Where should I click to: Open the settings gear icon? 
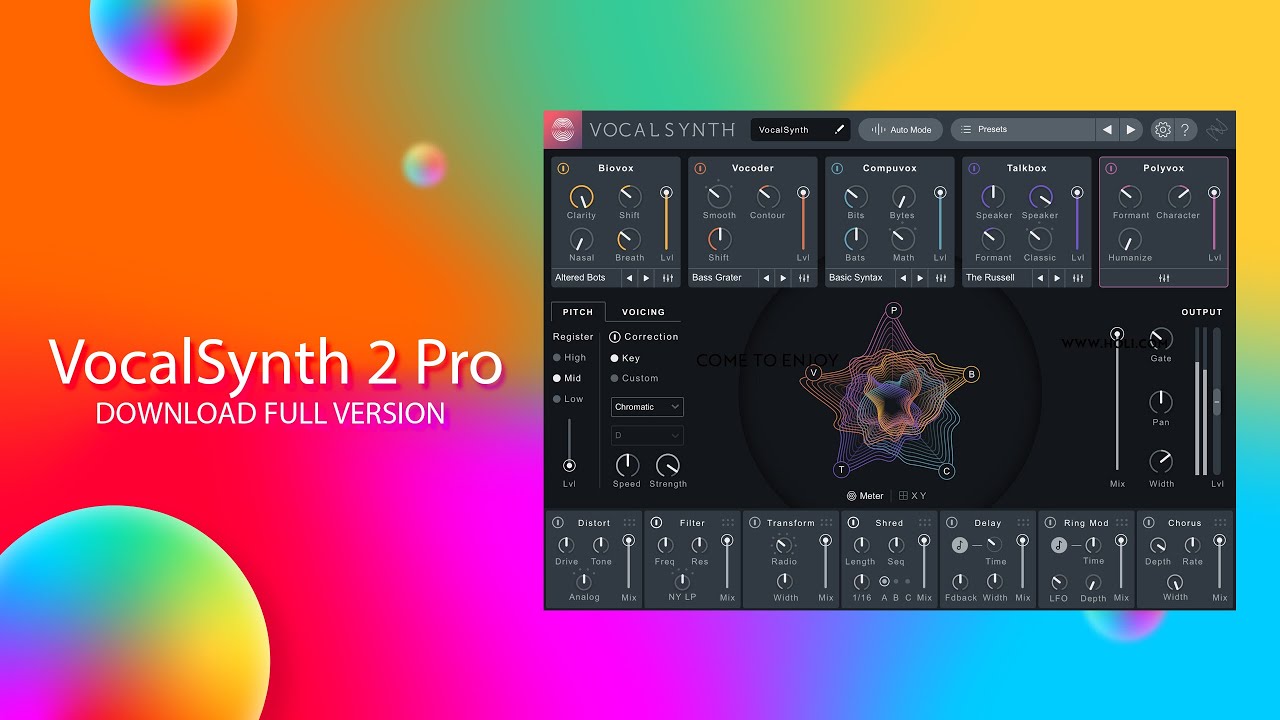[1162, 129]
